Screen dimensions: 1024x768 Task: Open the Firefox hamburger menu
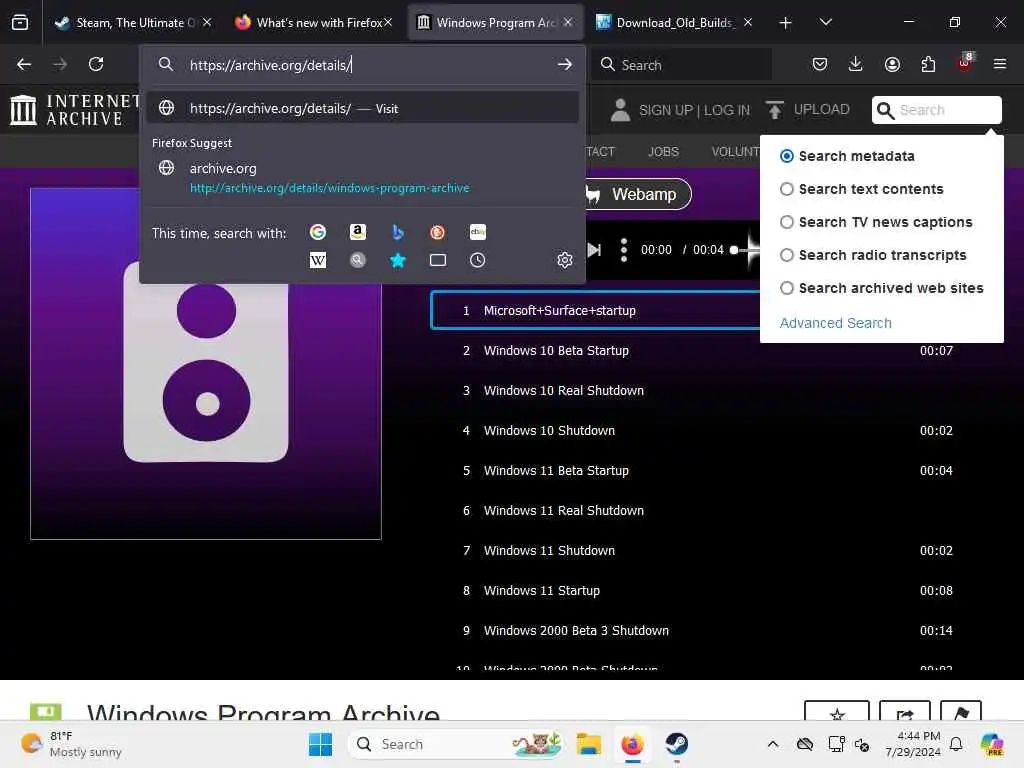point(999,64)
